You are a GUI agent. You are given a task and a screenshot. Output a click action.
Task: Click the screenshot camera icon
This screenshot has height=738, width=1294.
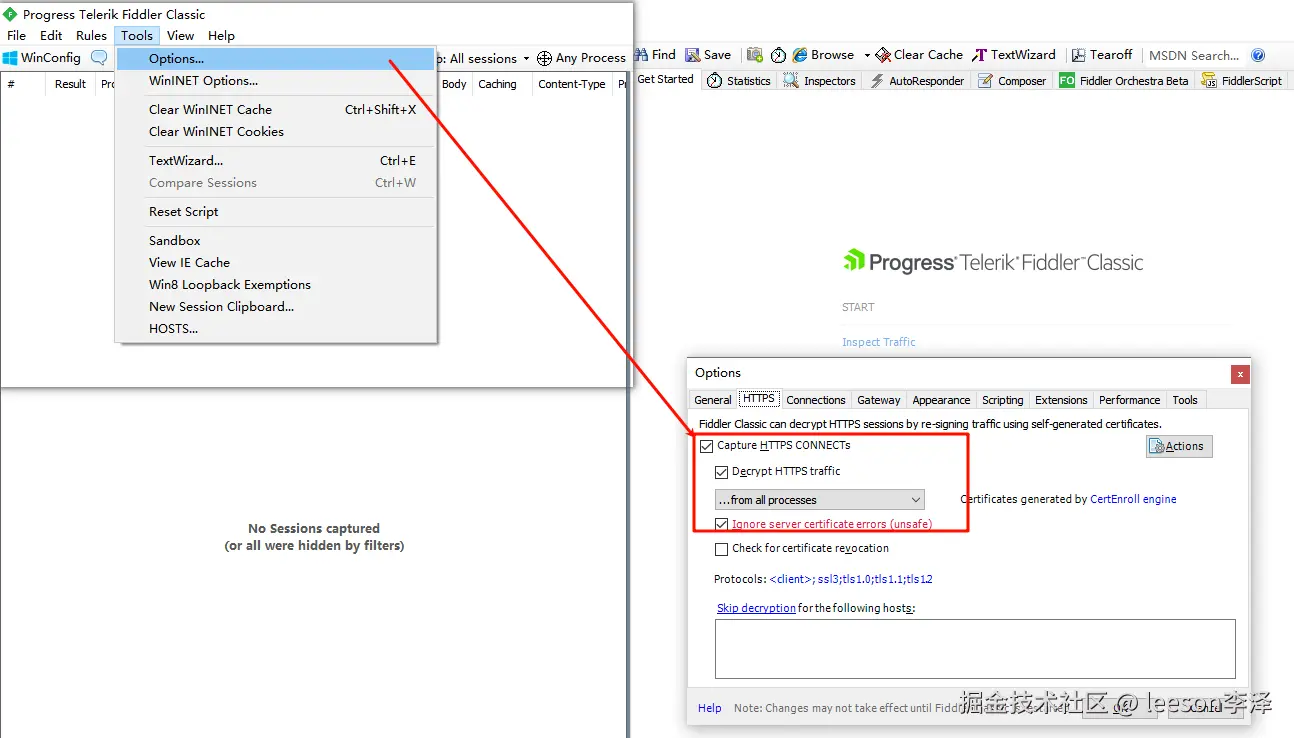tap(755, 55)
